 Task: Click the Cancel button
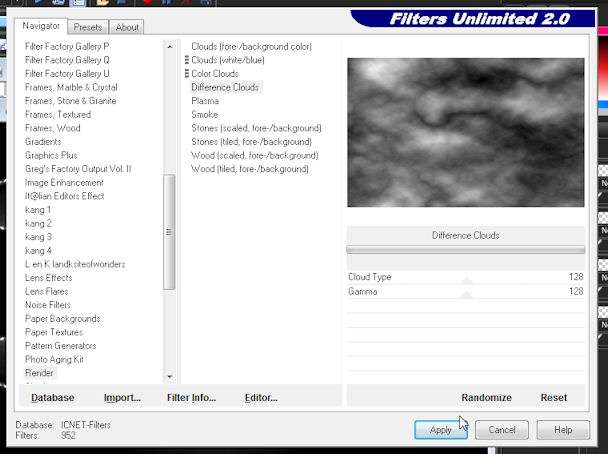pos(502,430)
